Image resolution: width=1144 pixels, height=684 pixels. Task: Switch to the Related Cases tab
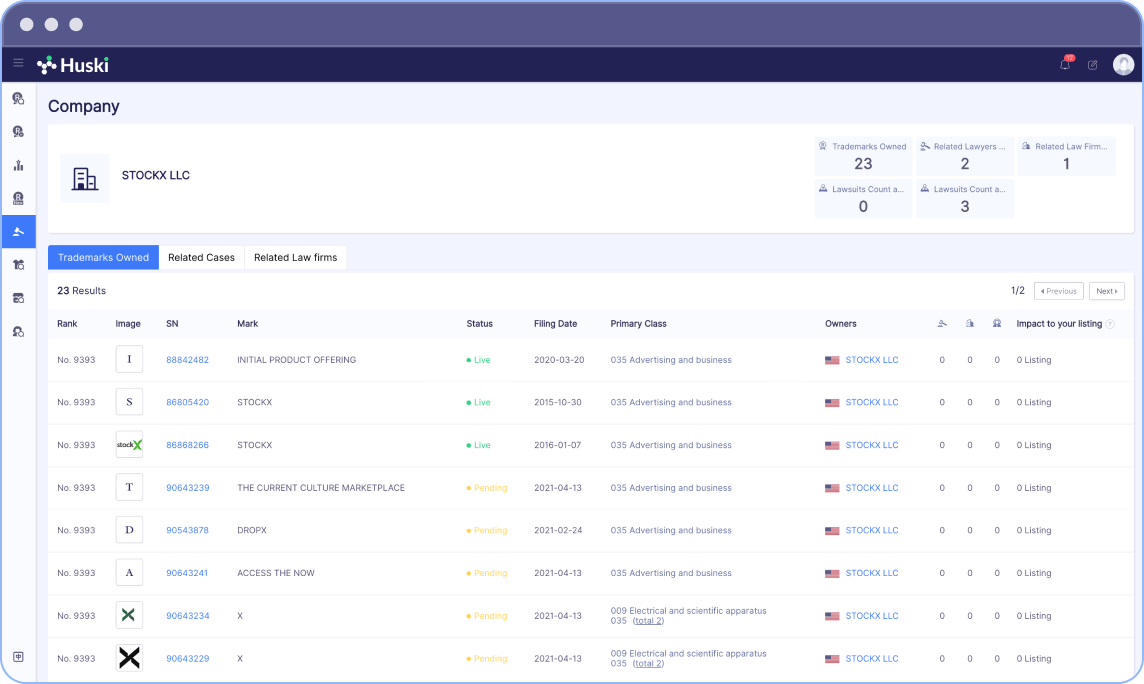coord(201,258)
